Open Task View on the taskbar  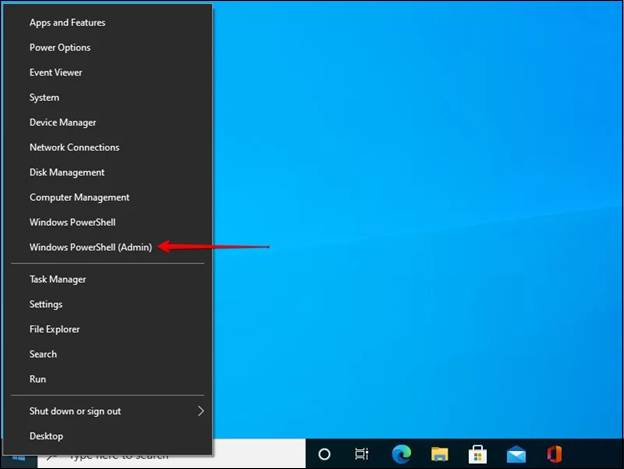tap(362, 454)
